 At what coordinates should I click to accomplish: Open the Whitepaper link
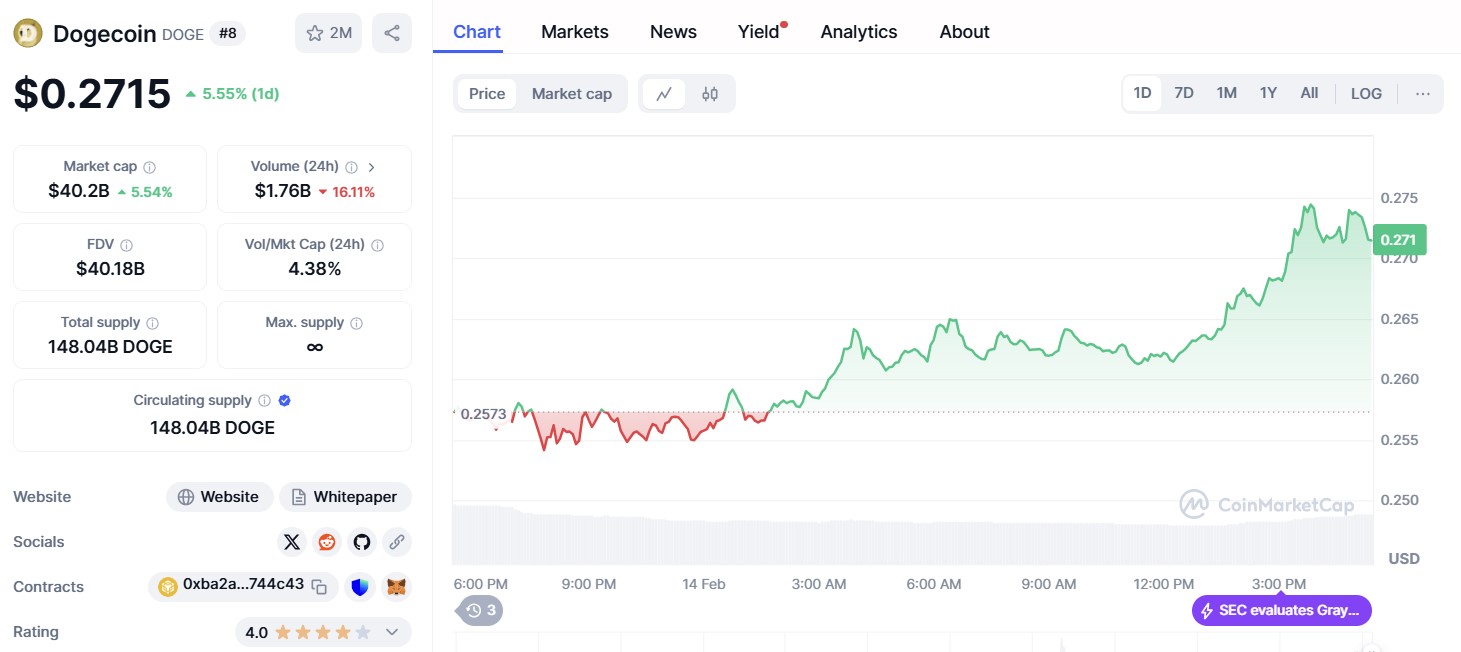pyautogui.click(x=345, y=496)
